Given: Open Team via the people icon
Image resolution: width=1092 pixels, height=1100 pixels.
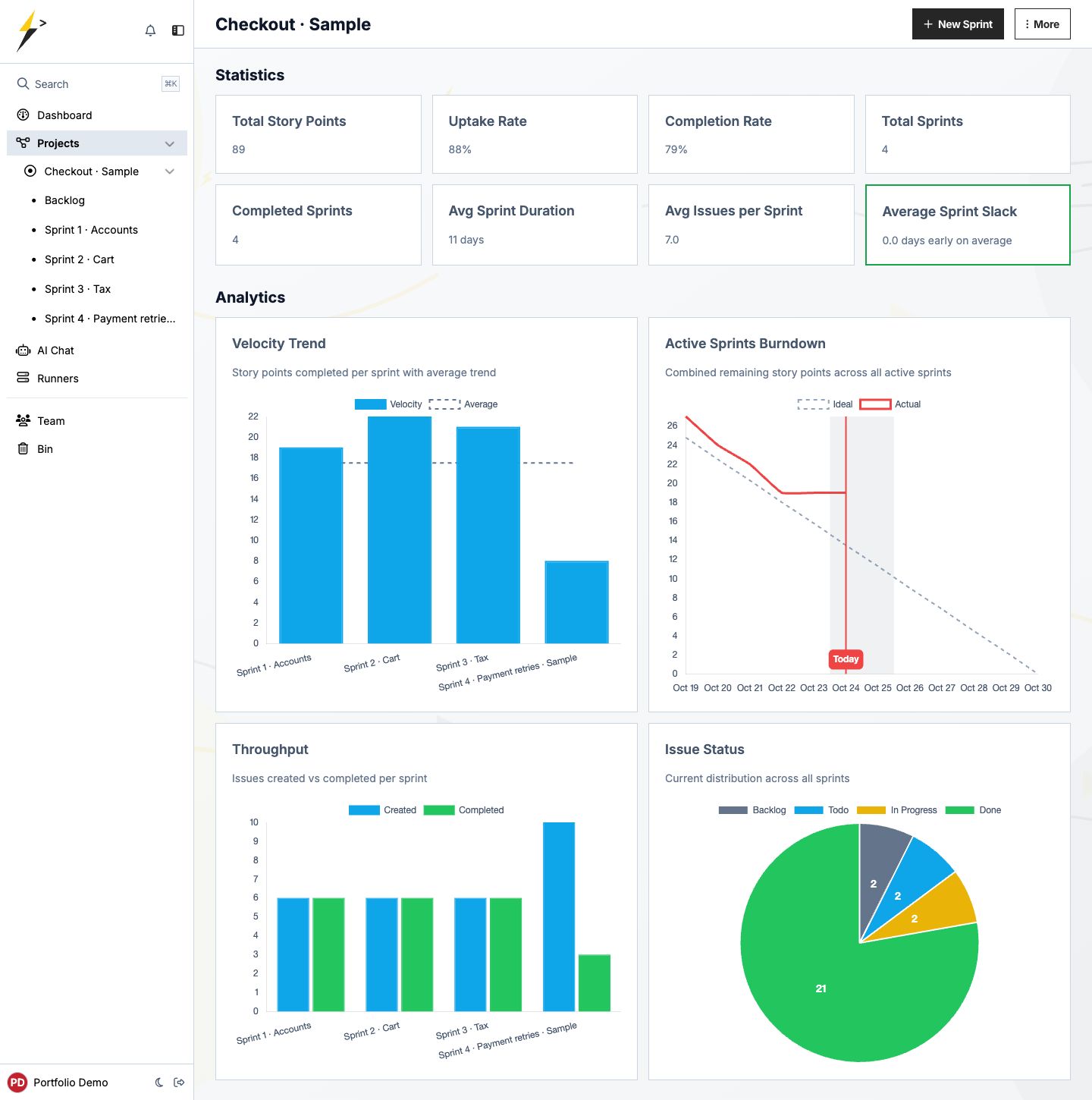Looking at the screenshot, I should pyautogui.click(x=24, y=420).
